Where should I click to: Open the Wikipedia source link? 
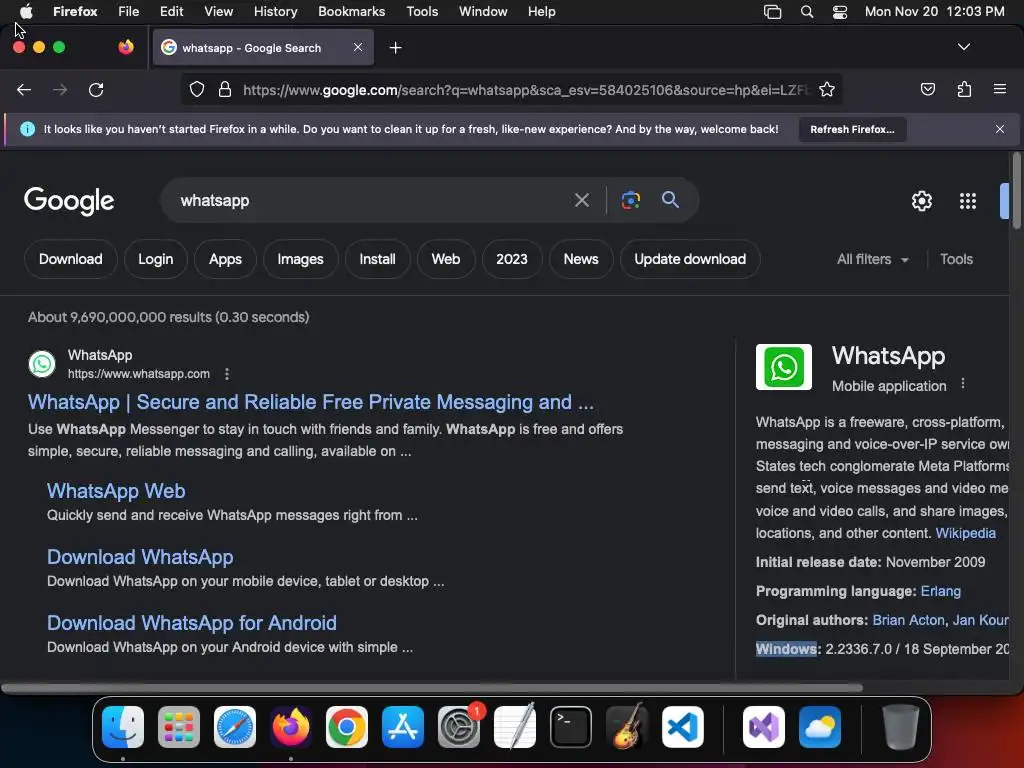[x=965, y=533]
